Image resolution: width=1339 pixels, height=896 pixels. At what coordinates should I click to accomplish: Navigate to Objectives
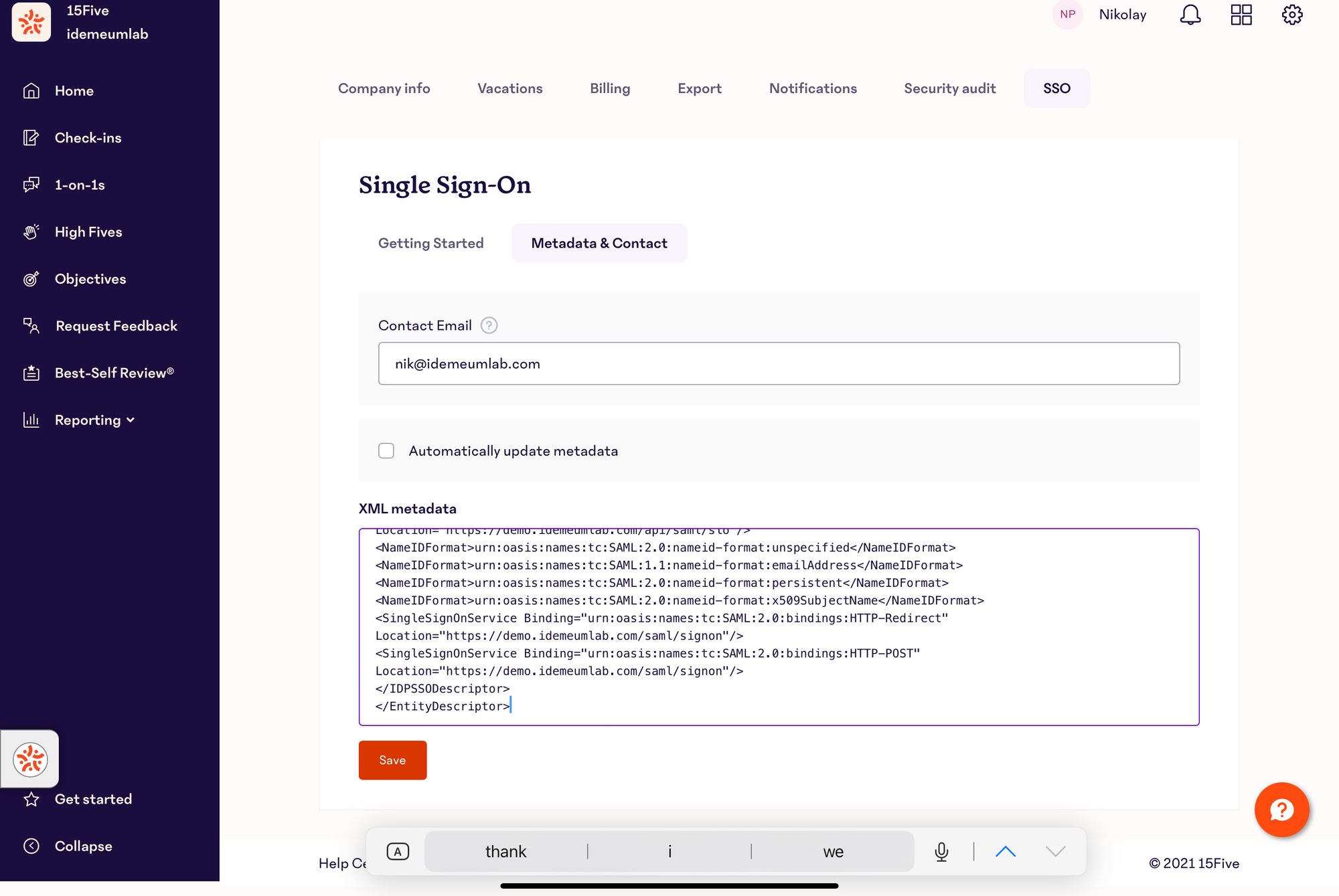90,278
